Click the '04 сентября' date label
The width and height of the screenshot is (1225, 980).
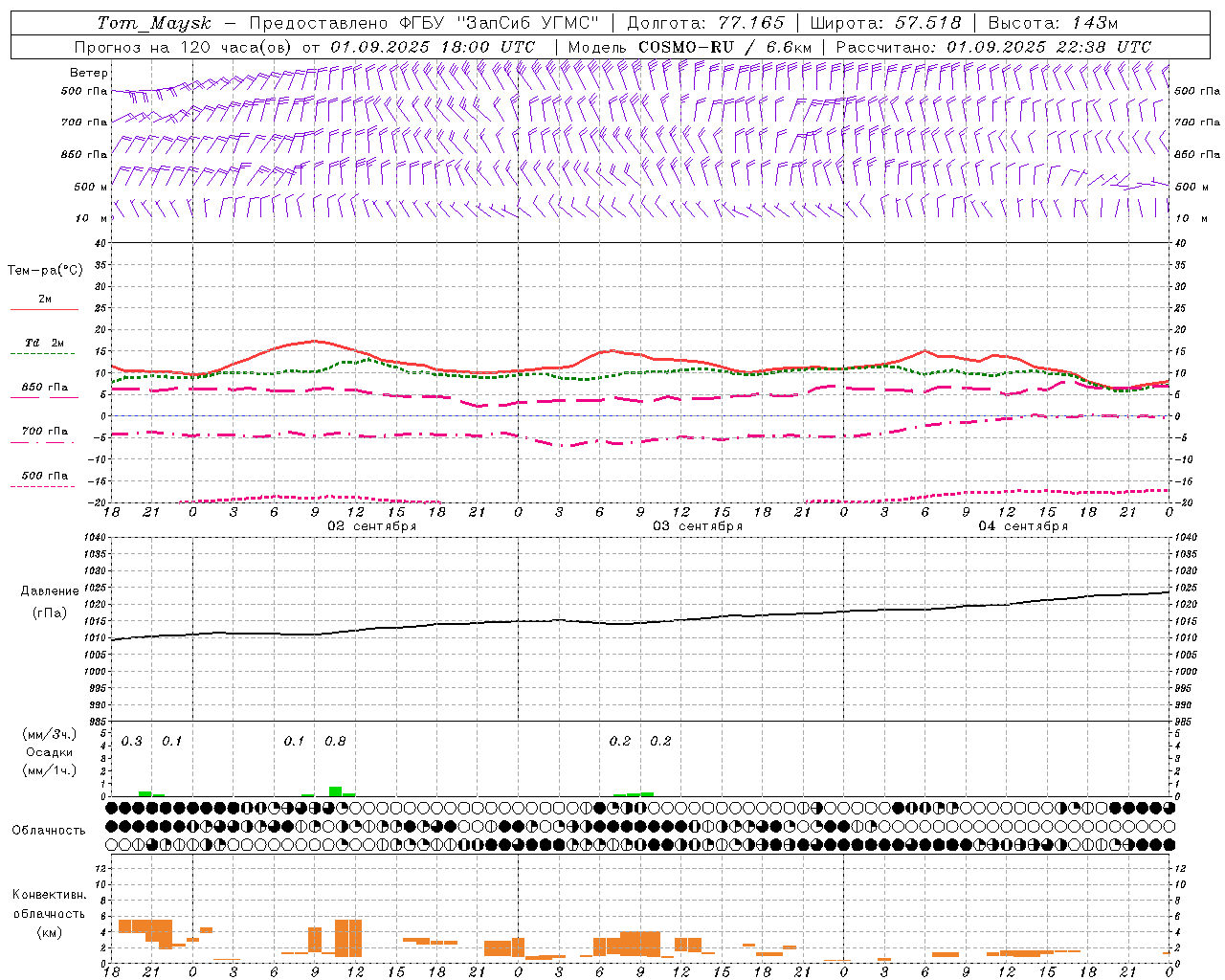click(x=1023, y=526)
